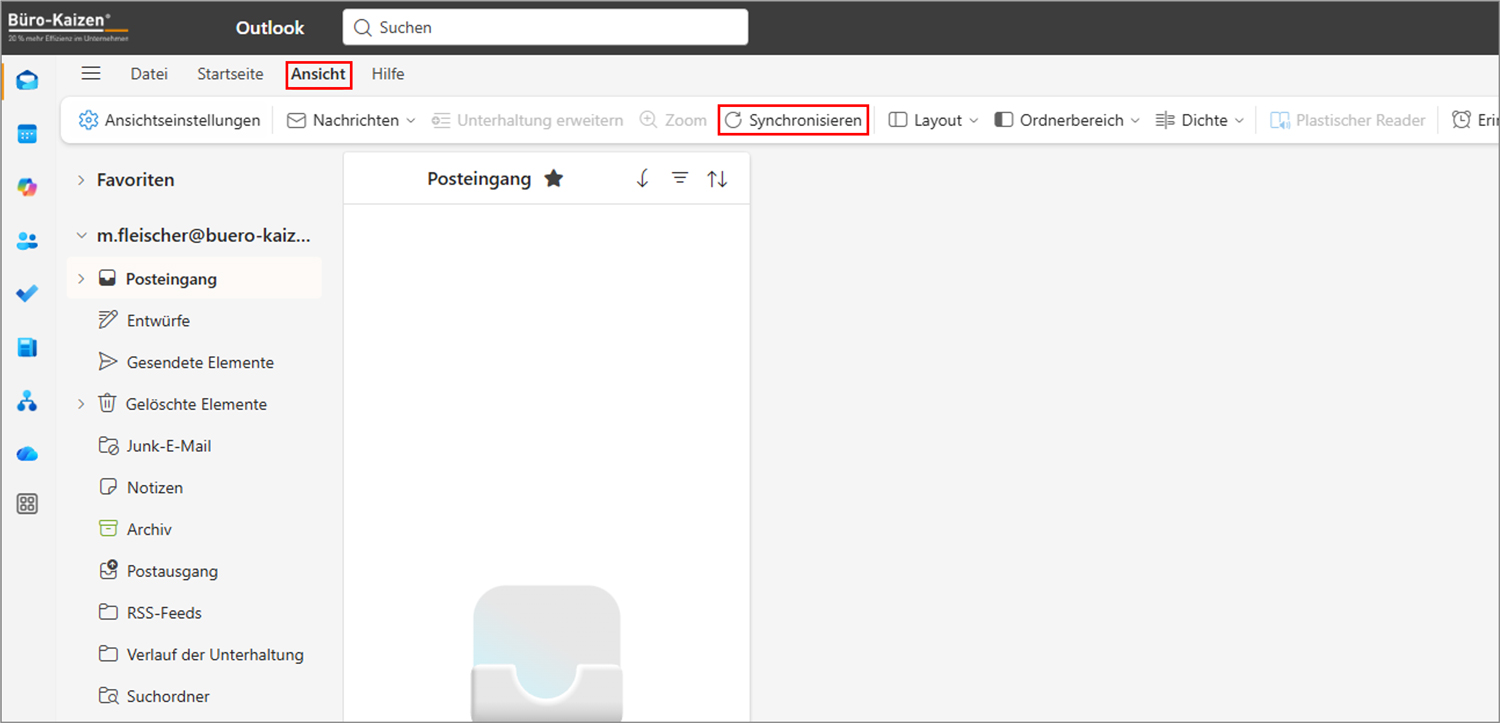Collapse the Favoriten section
This screenshot has height=723, width=1500.
click(81, 180)
